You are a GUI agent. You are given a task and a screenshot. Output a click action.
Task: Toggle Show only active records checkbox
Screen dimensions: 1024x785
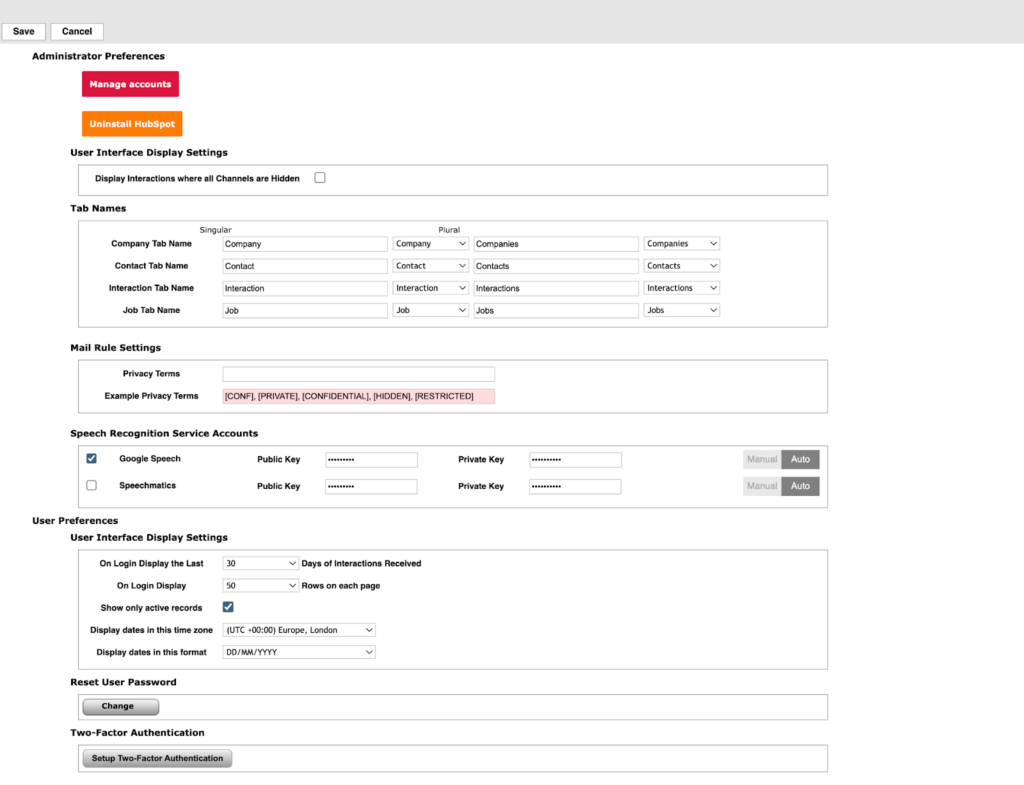[x=228, y=607]
